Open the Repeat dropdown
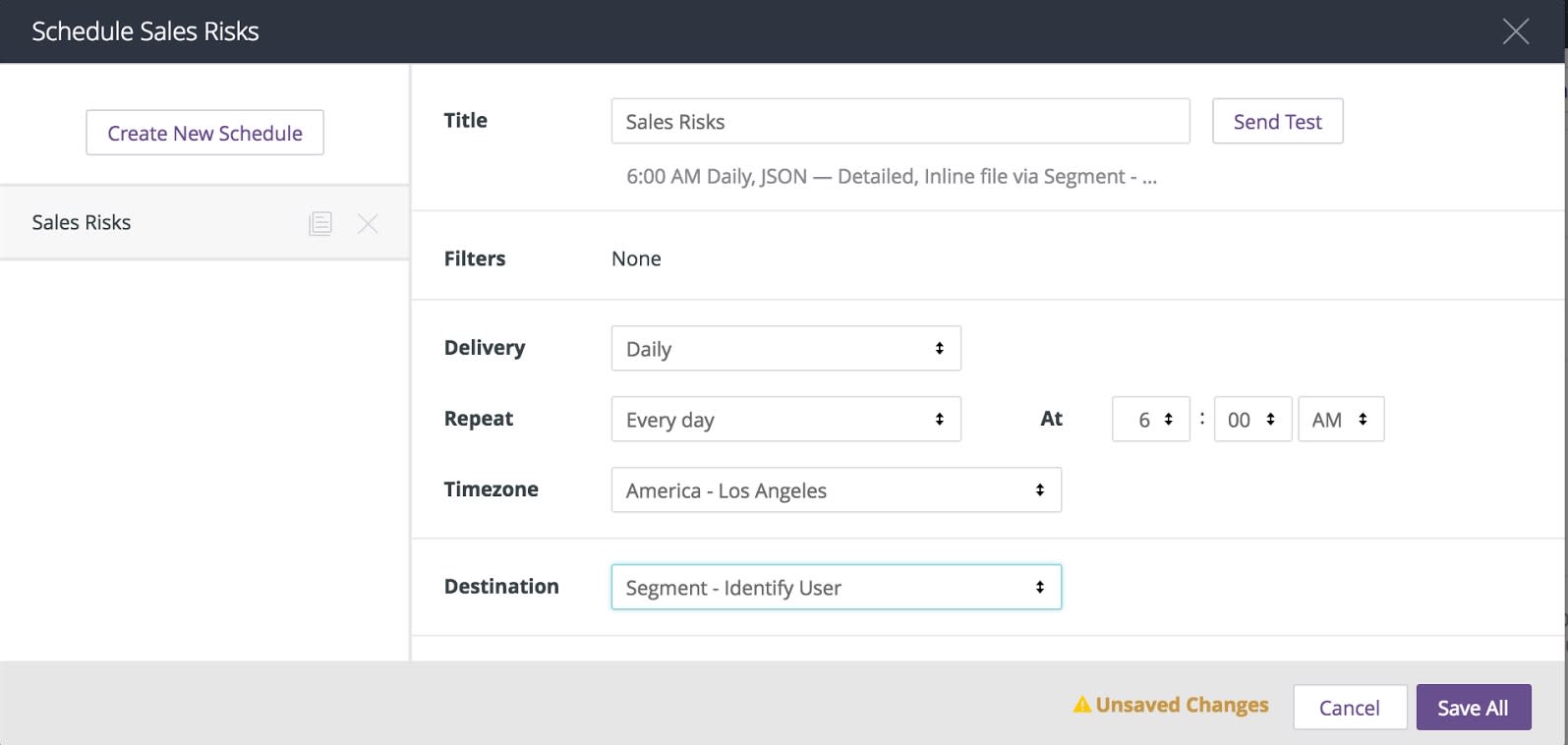 (x=785, y=420)
